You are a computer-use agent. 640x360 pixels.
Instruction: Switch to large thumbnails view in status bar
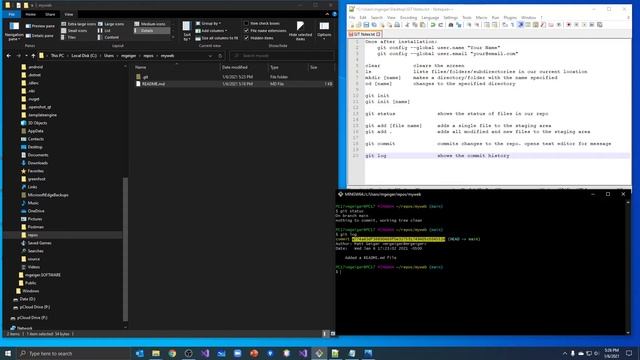tap(332, 334)
